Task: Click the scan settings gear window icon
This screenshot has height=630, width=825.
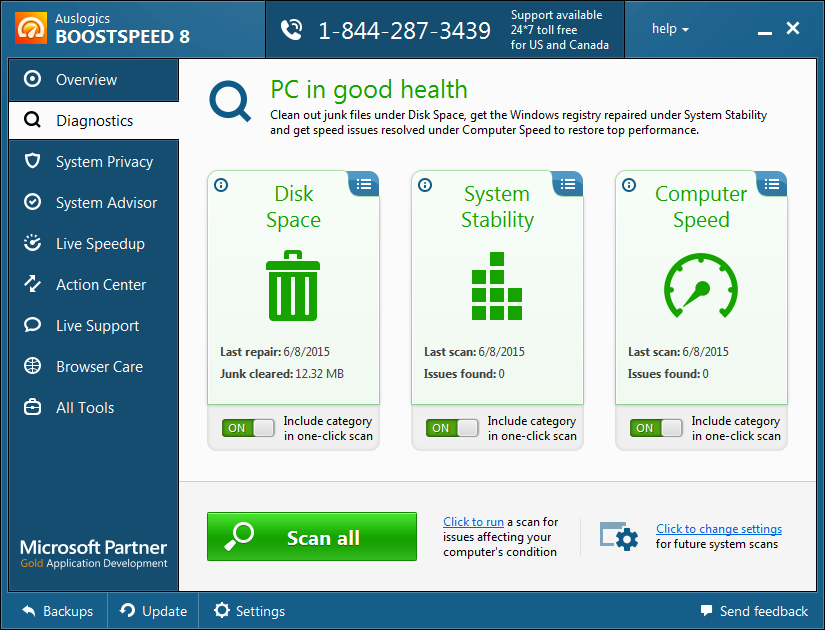Action: (x=619, y=536)
